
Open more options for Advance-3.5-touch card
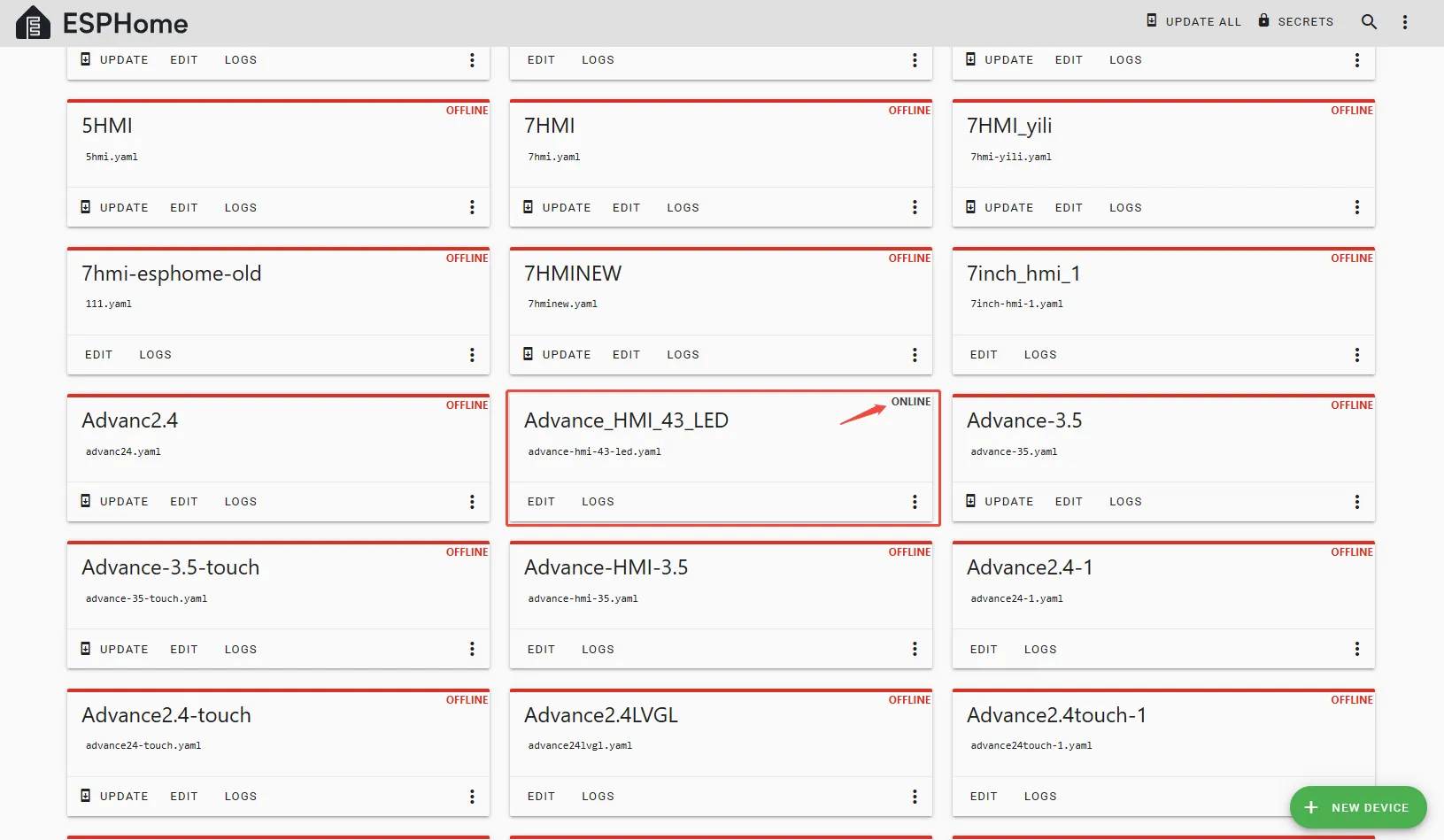tap(472, 649)
